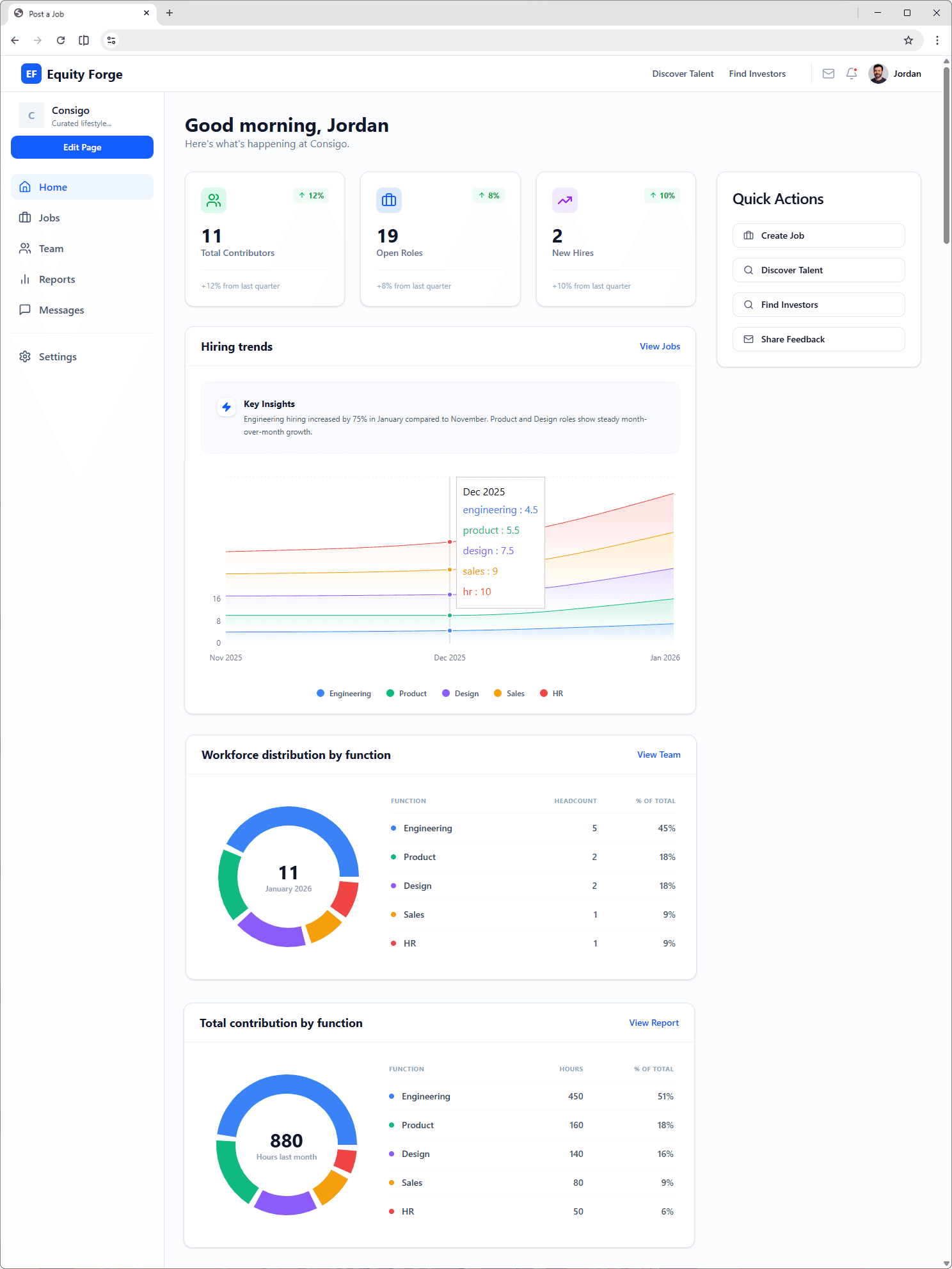The image size is (952, 1269).
Task: Click 'Good morning, Jordan' heading
Action: (x=287, y=125)
